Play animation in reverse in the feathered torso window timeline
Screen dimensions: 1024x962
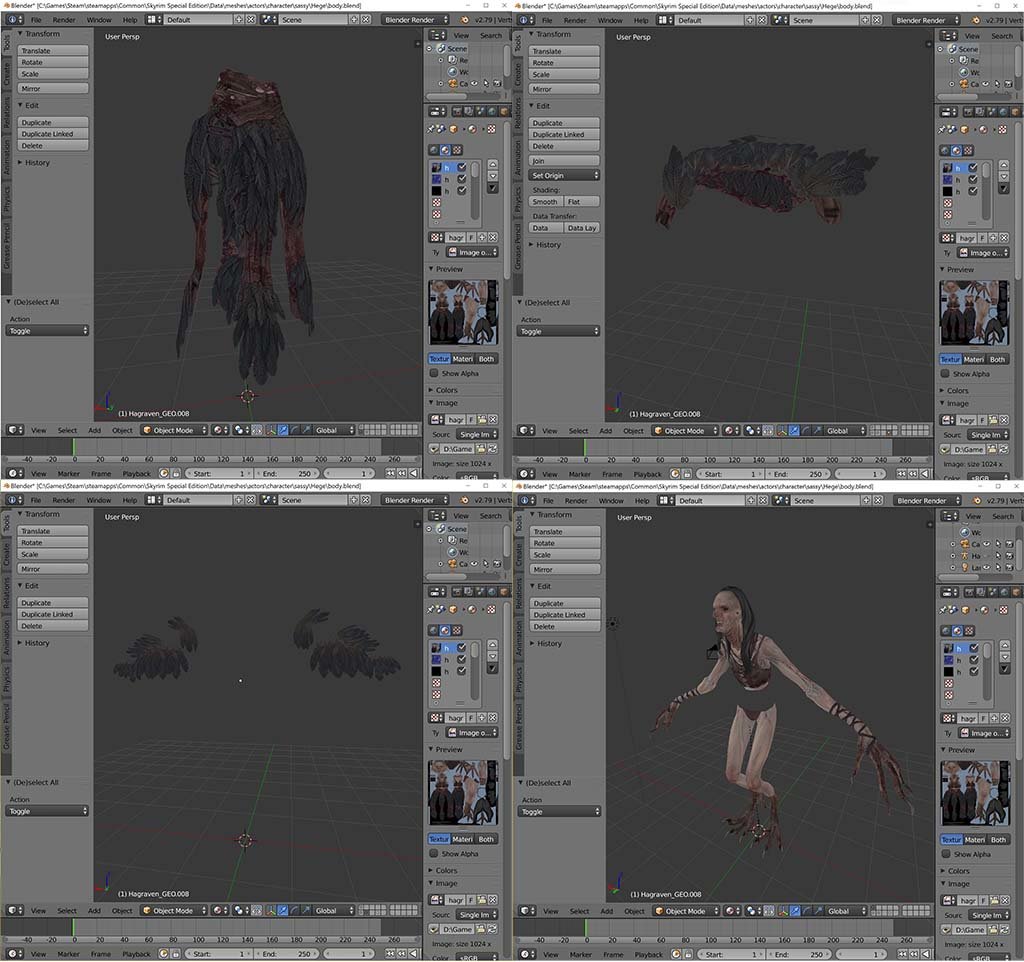click(413, 473)
